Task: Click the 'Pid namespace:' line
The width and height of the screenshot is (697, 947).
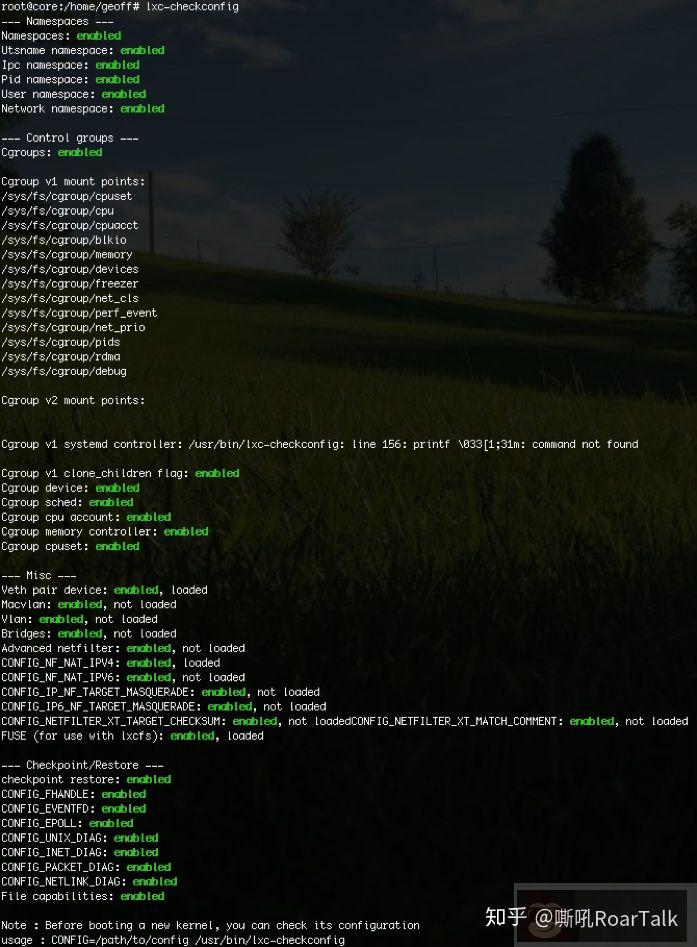Action: (x=70, y=79)
